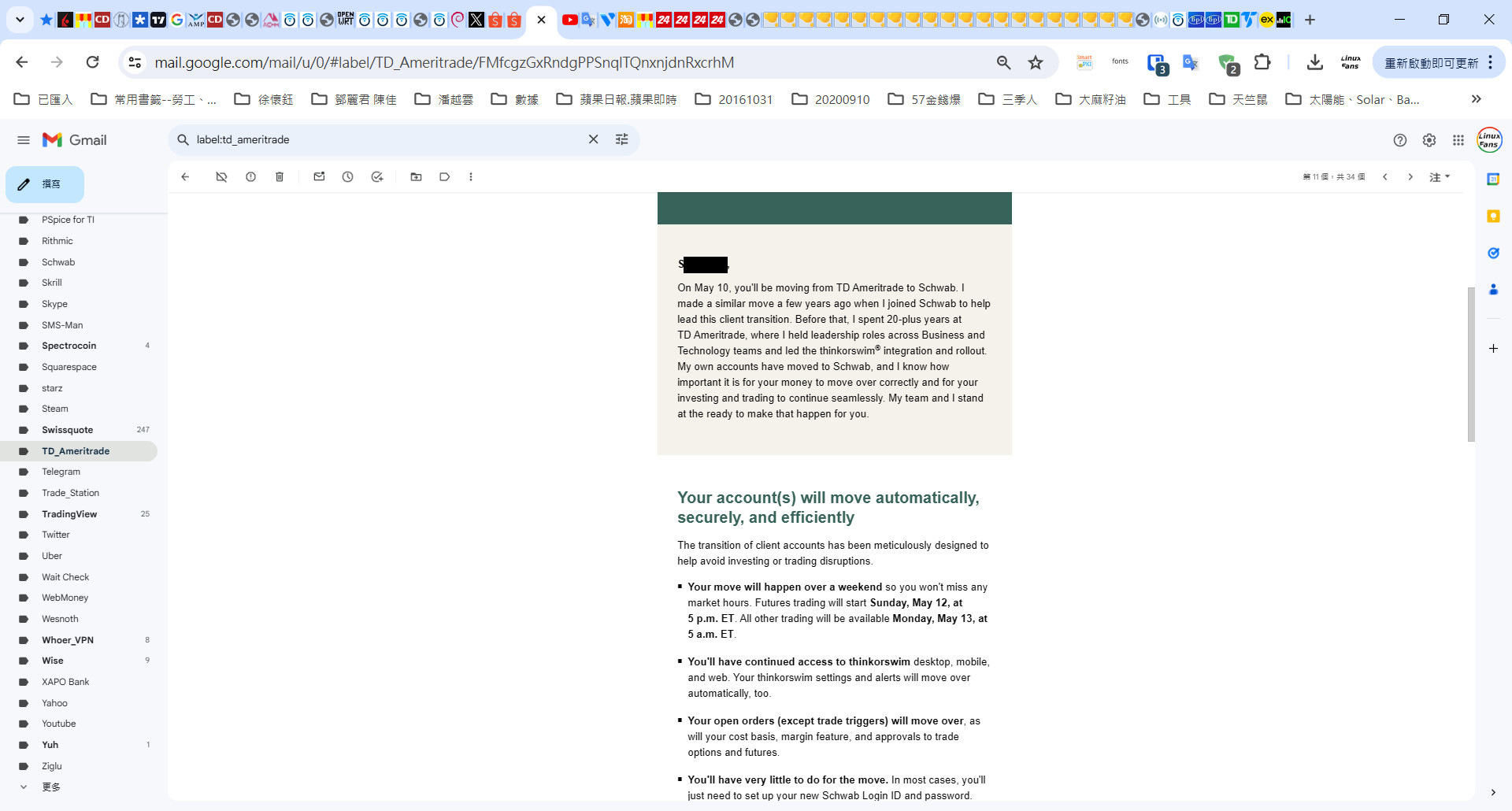Click the address bar URL
1512x811 pixels.
tap(444, 62)
